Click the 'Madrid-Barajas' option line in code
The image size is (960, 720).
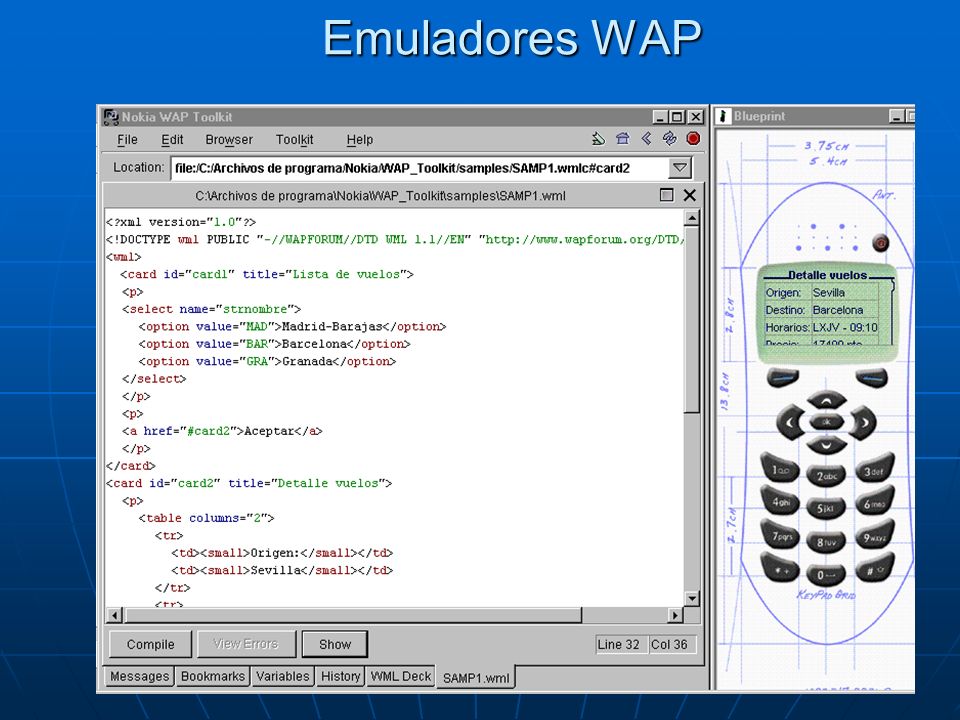tap(292, 327)
